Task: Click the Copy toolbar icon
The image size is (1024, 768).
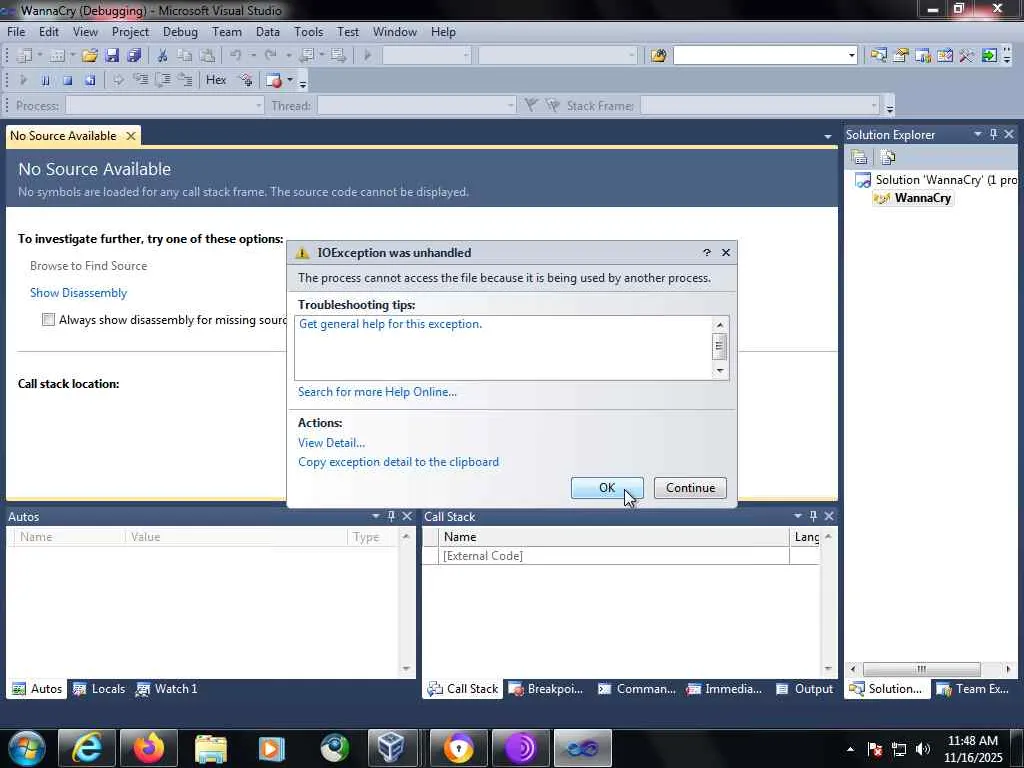Action: 185,56
